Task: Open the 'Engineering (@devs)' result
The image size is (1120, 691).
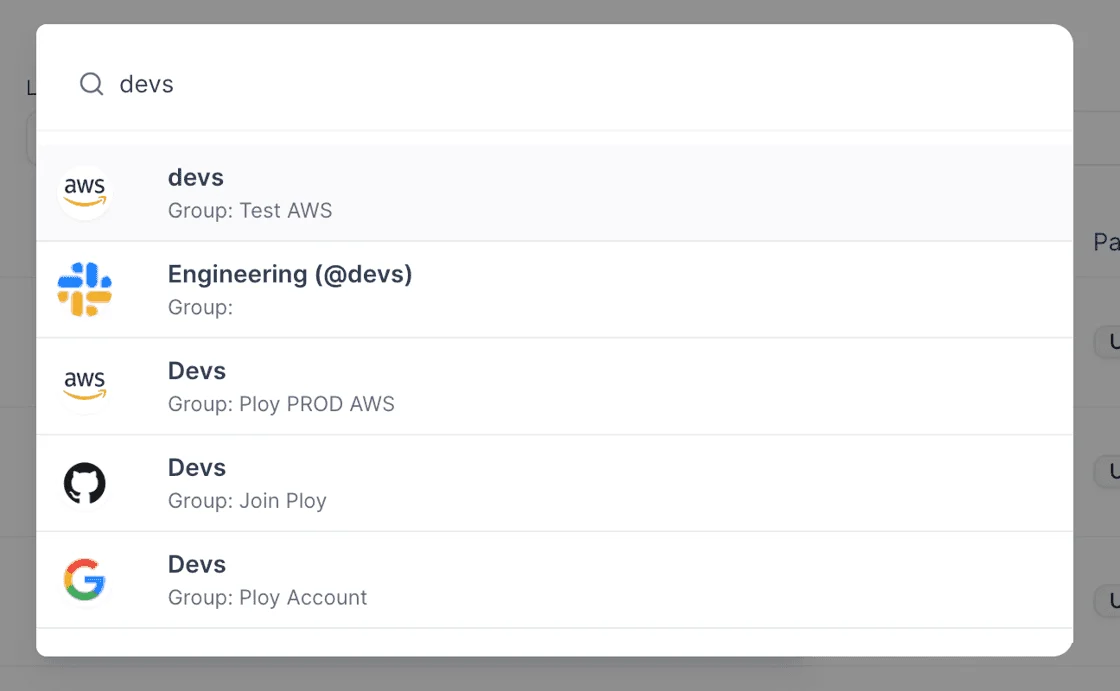Action: click(290, 274)
